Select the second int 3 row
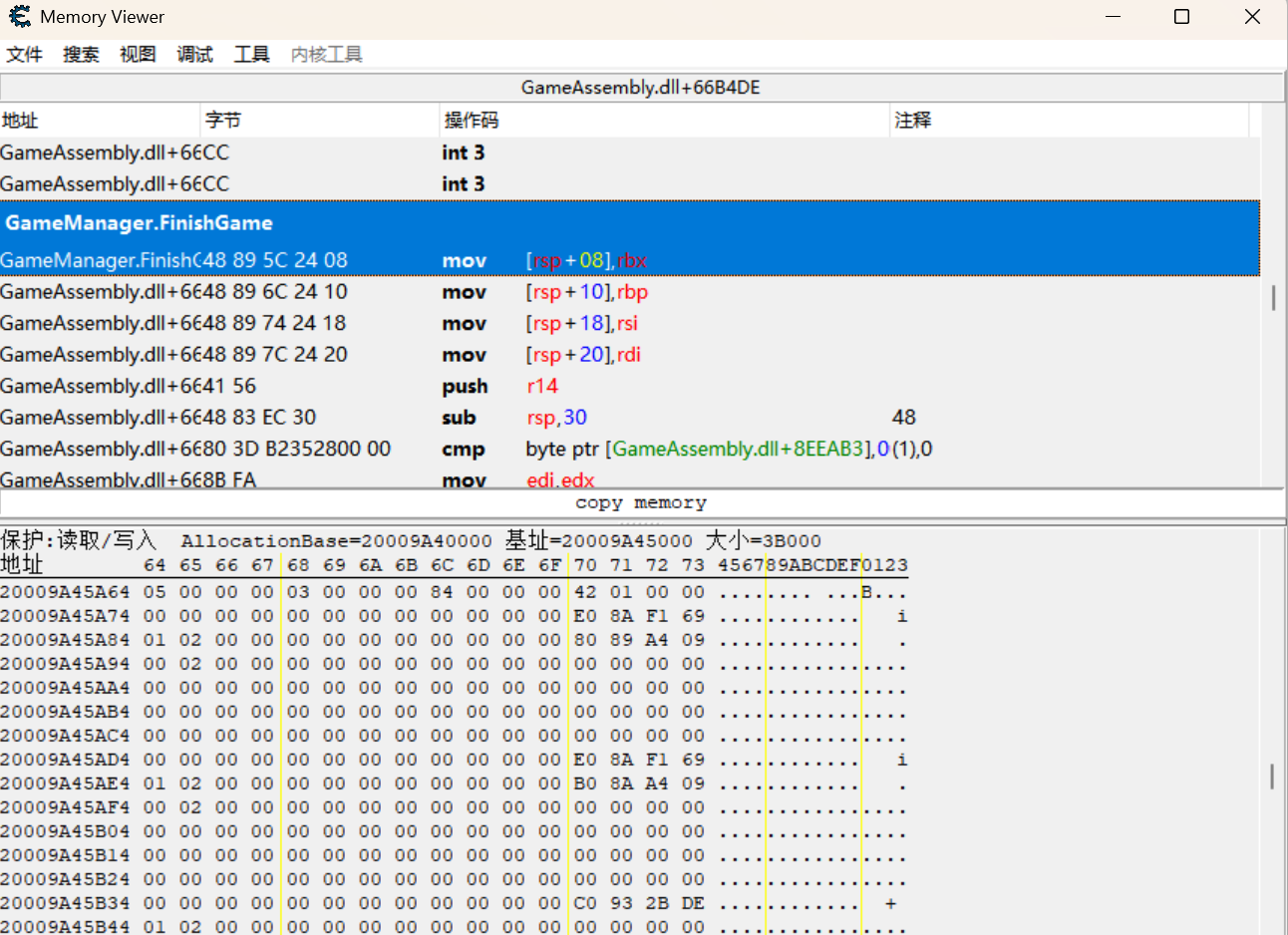The width and height of the screenshot is (1288, 935). [x=630, y=183]
